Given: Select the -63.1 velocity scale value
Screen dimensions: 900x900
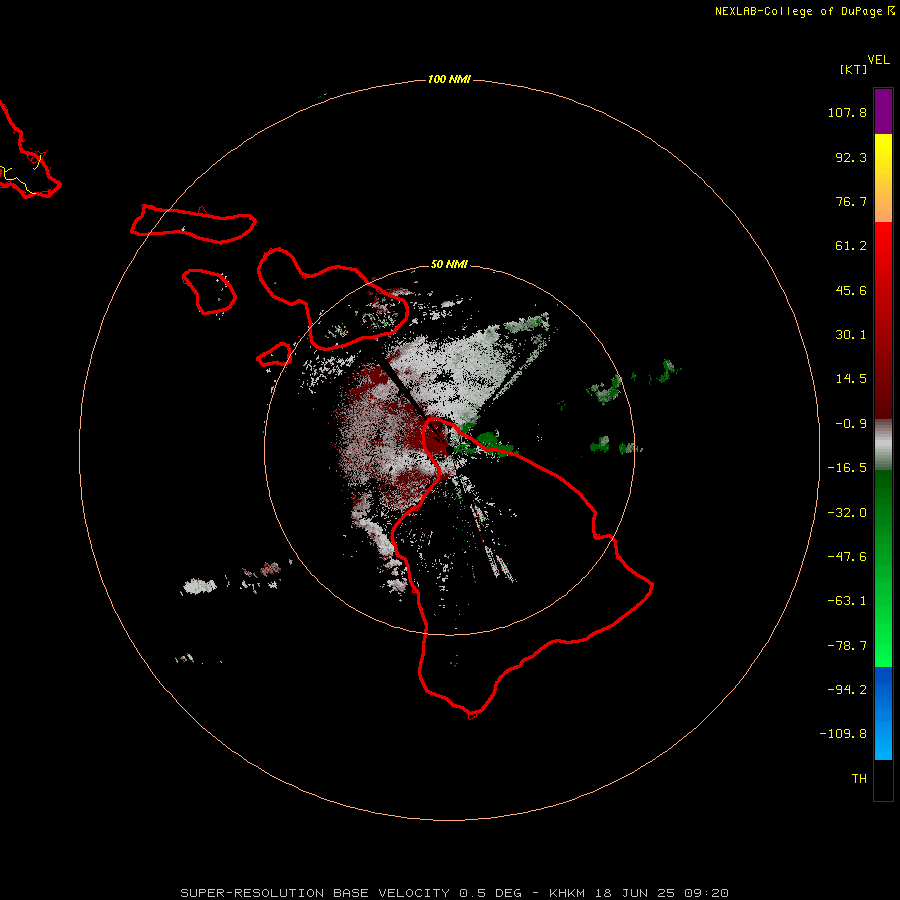Looking at the screenshot, I should point(847,601).
